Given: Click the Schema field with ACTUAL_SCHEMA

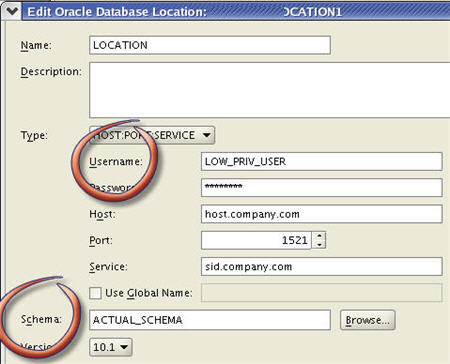Looking at the screenshot, I should tap(210, 320).
